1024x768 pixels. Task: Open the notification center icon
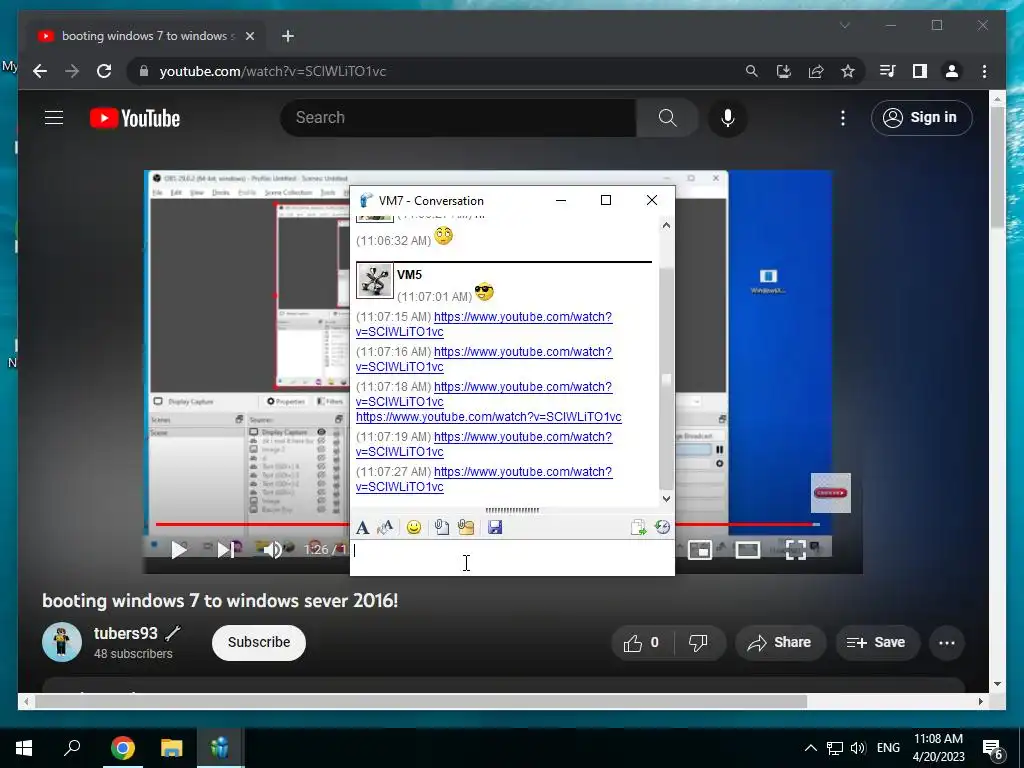tap(993, 748)
